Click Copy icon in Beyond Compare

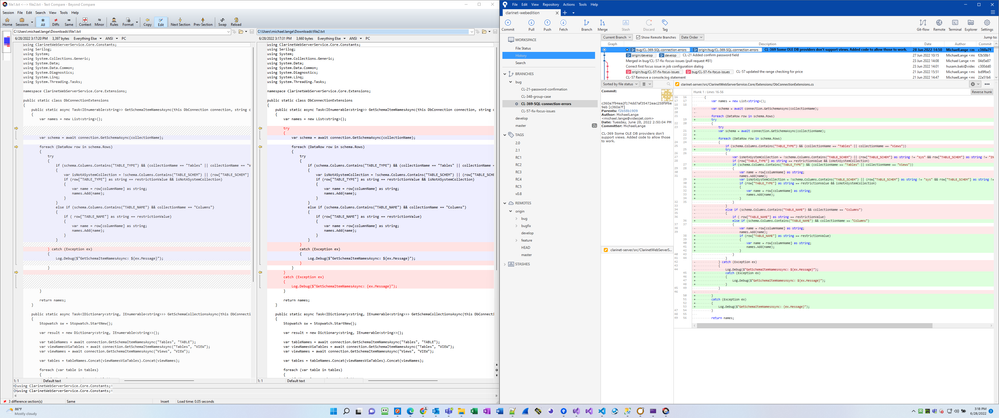pos(147,22)
